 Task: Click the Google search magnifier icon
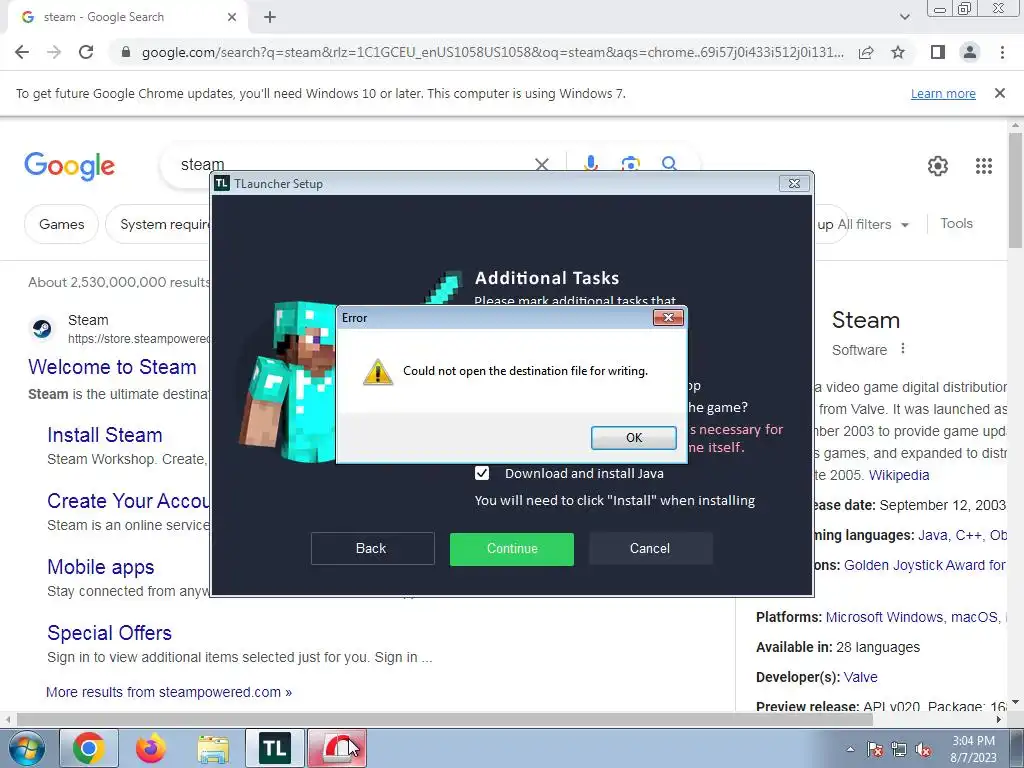point(669,163)
